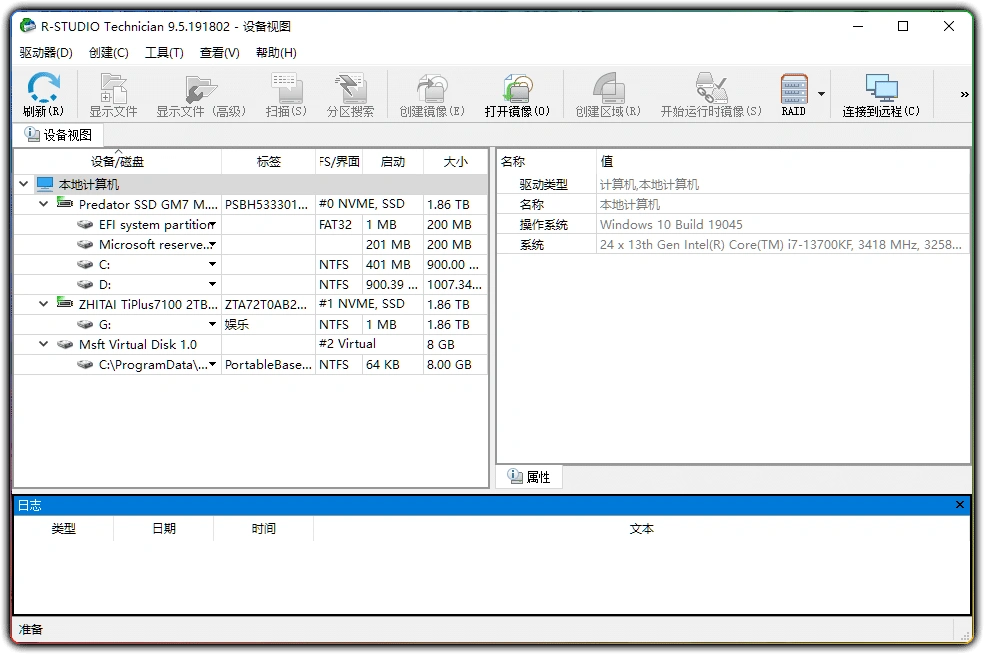The width and height of the screenshot is (984, 654).
Task: Sort by 大小 column header
Action: (456, 161)
